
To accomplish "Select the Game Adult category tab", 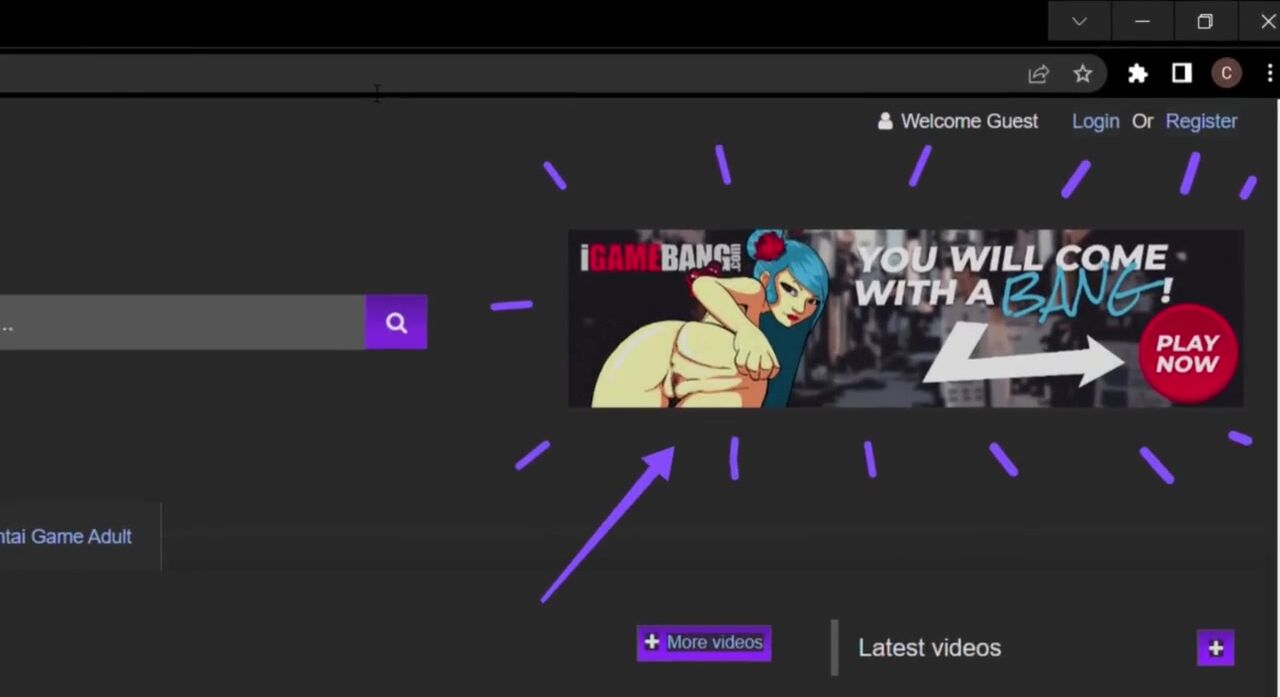I will coord(70,537).
